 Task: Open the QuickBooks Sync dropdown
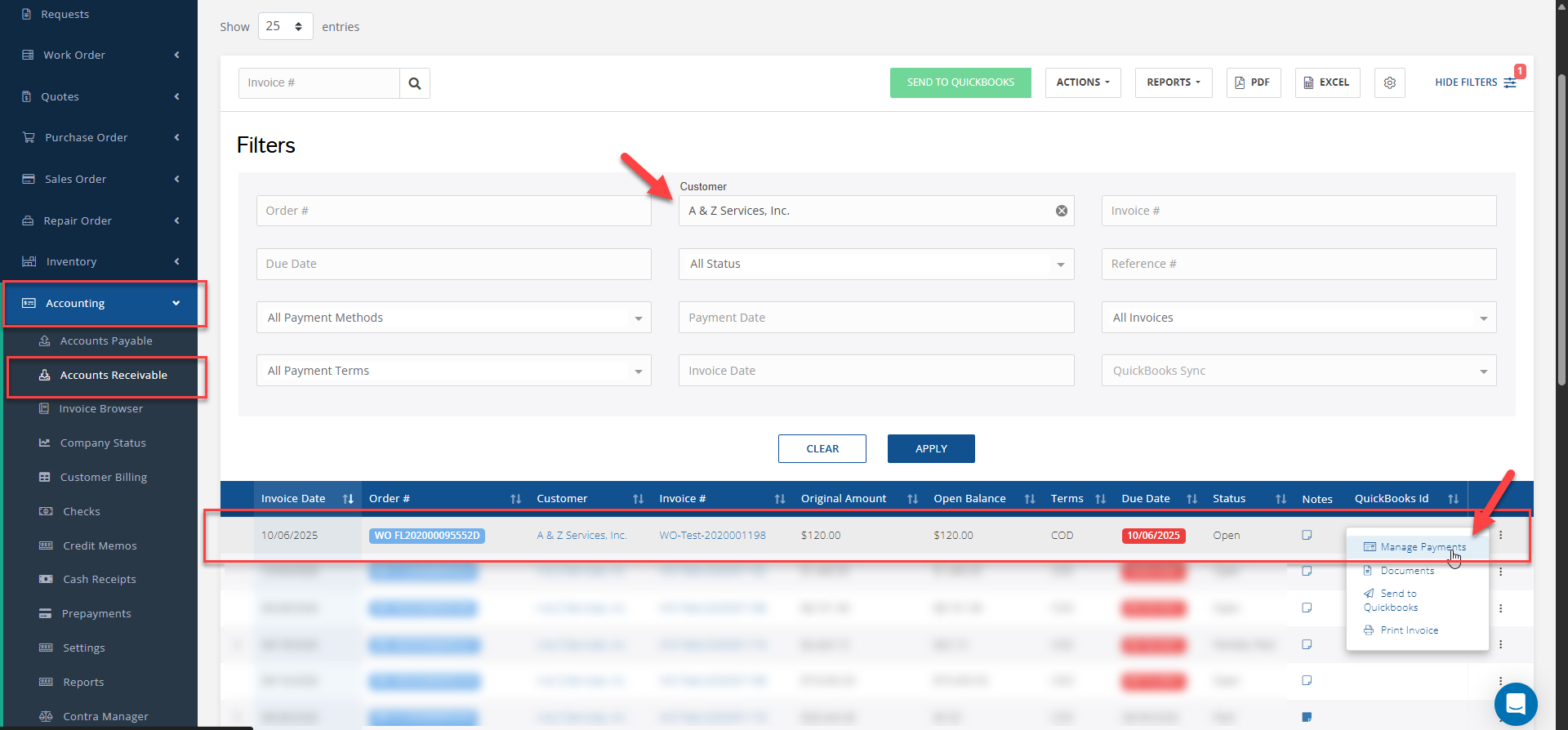[x=1298, y=371]
